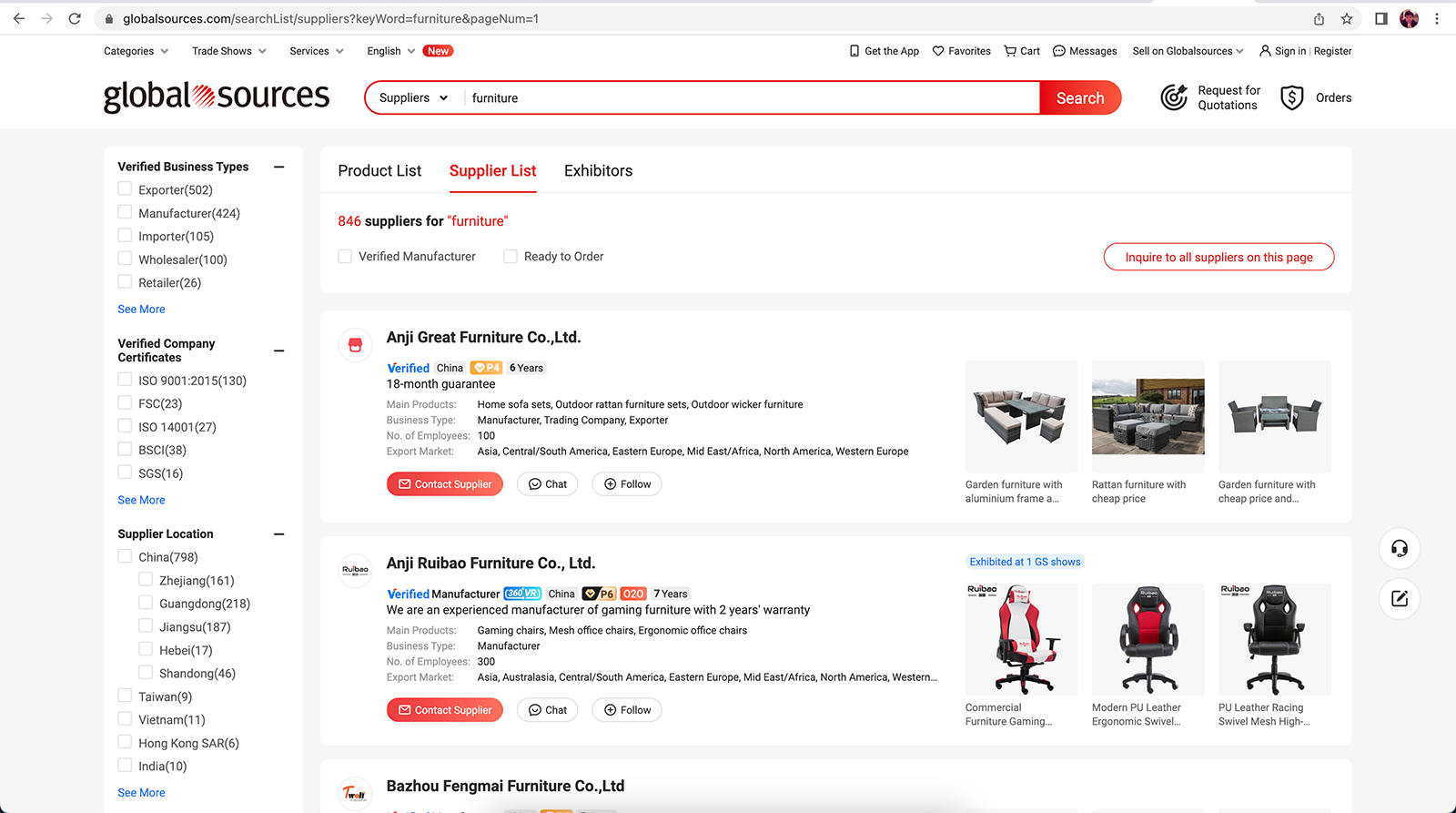Screen dimensions: 1456x813
Task: Open the feedback edit floating icon
Action: point(1400,598)
